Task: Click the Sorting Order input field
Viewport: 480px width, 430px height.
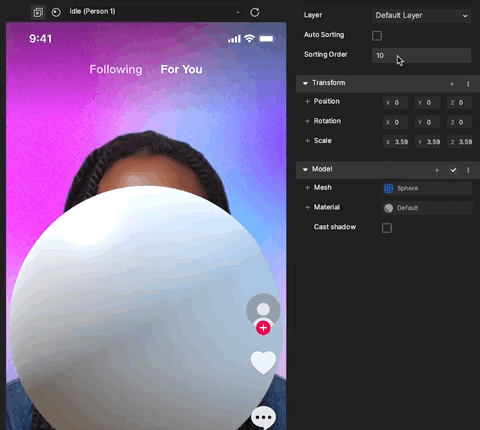Action: [x=421, y=55]
